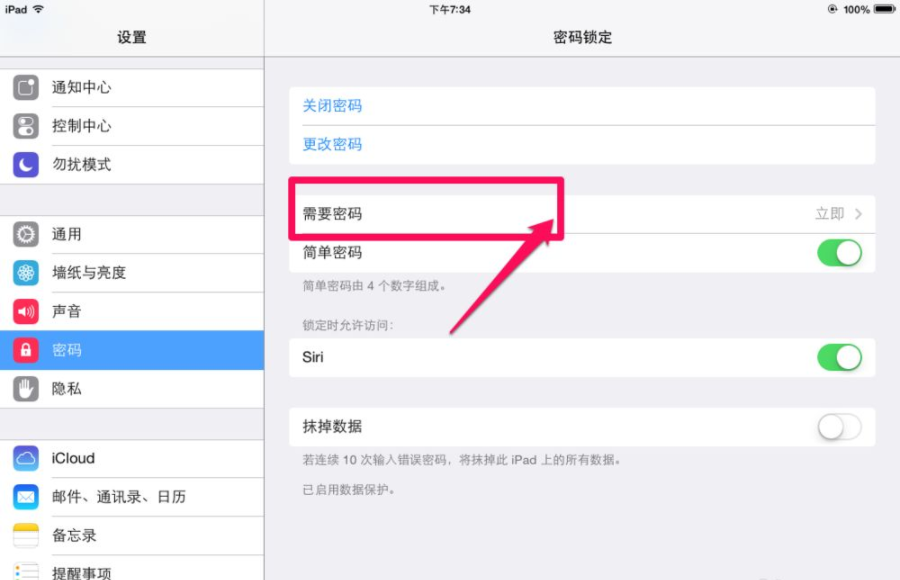Tap the 设置 sidebar title
Viewport: 900px width, 580px height.
point(132,37)
